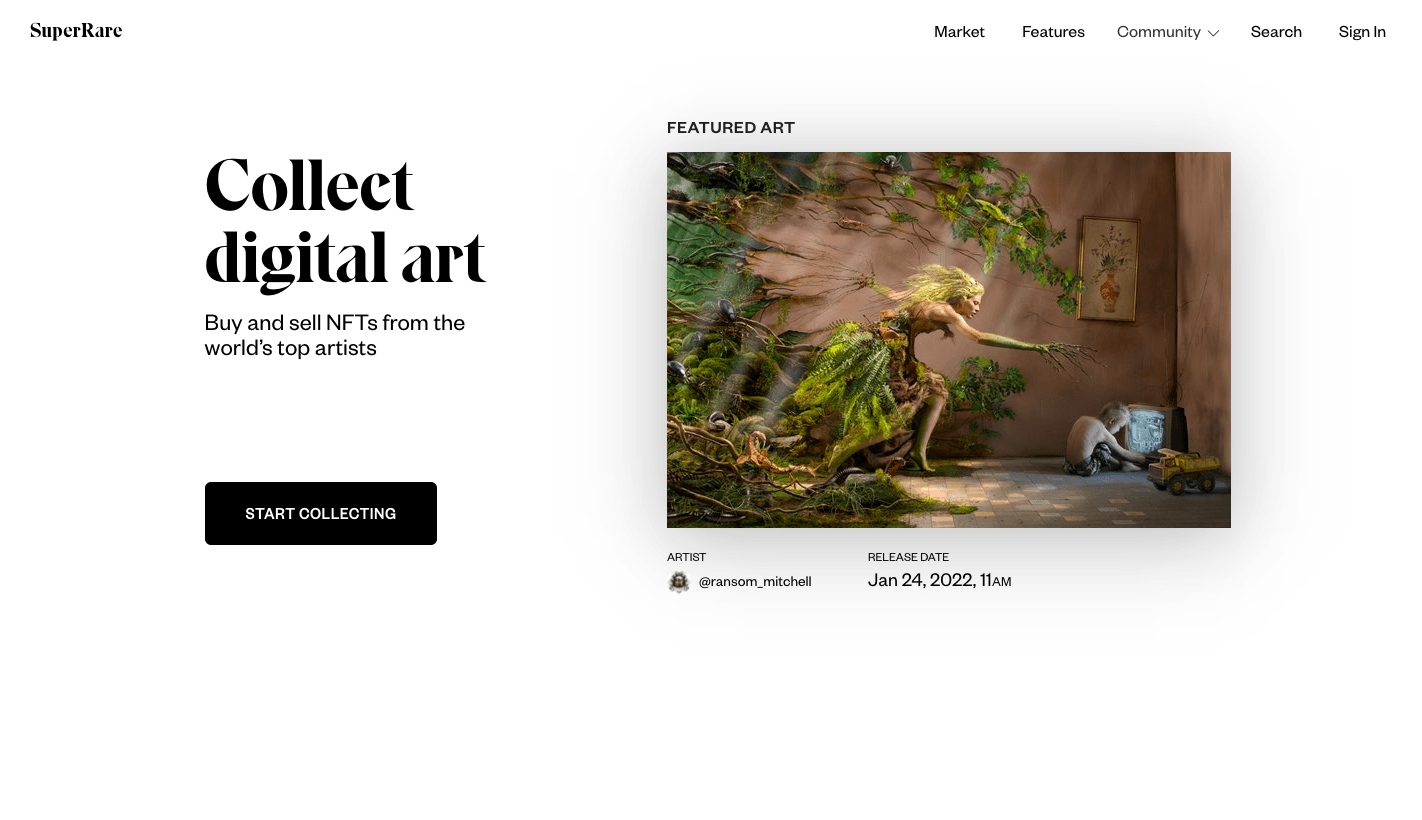Click the START COLLECTING button
Viewport: 1422px width, 820px height.
point(321,513)
